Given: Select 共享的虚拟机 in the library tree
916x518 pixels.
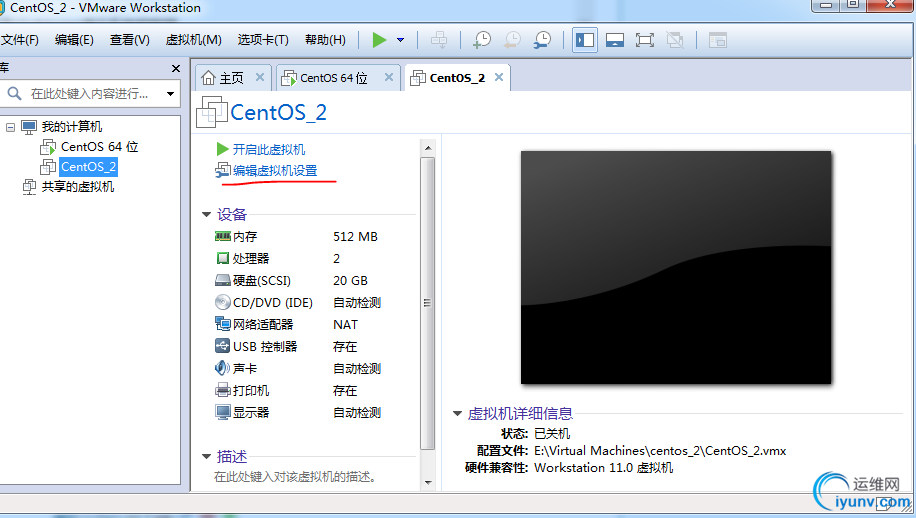Looking at the screenshot, I should [78, 187].
